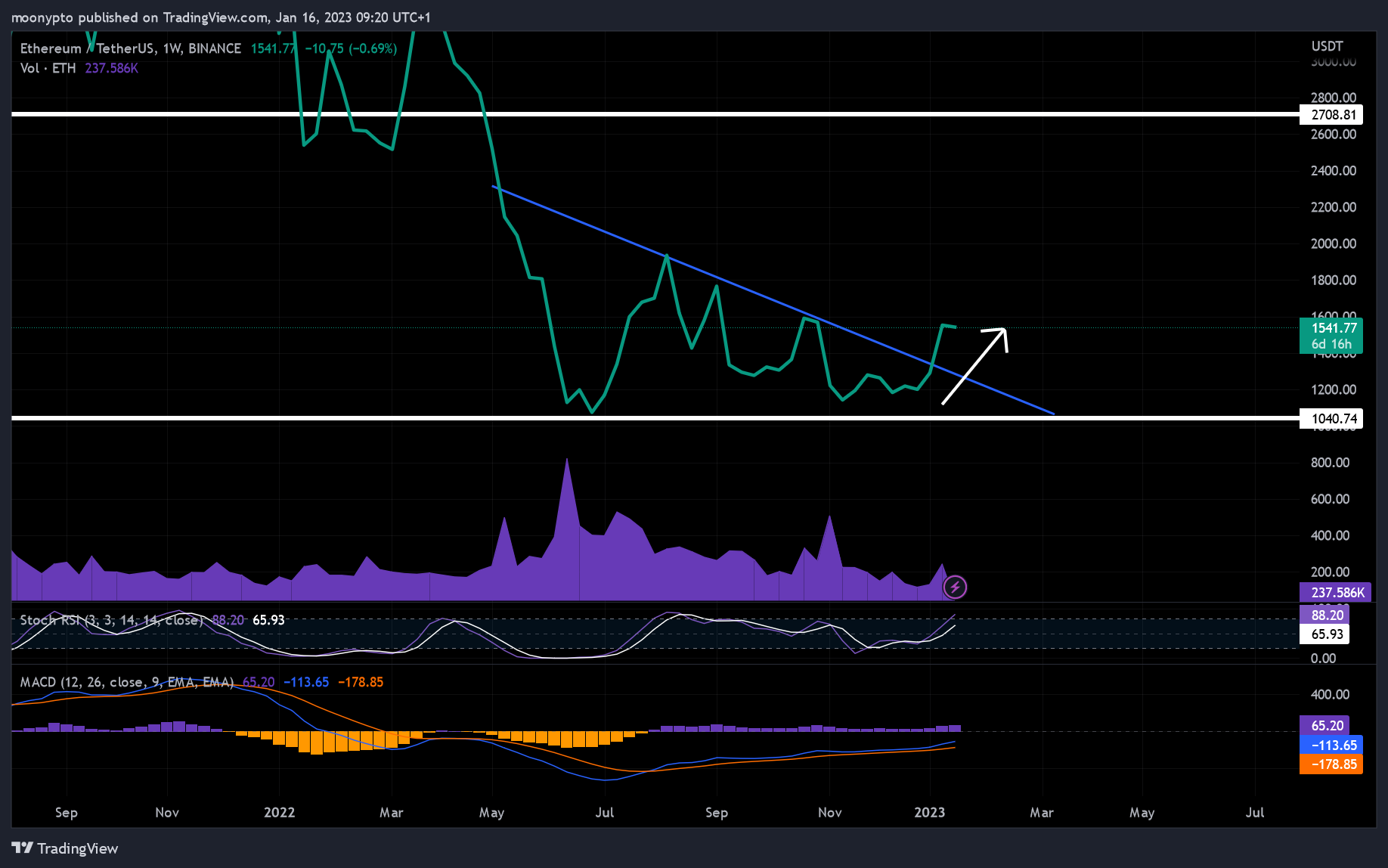Click the MACD axis 400.00 label
This screenshot has width=1388, height=868.
(x=1330, y=694)
